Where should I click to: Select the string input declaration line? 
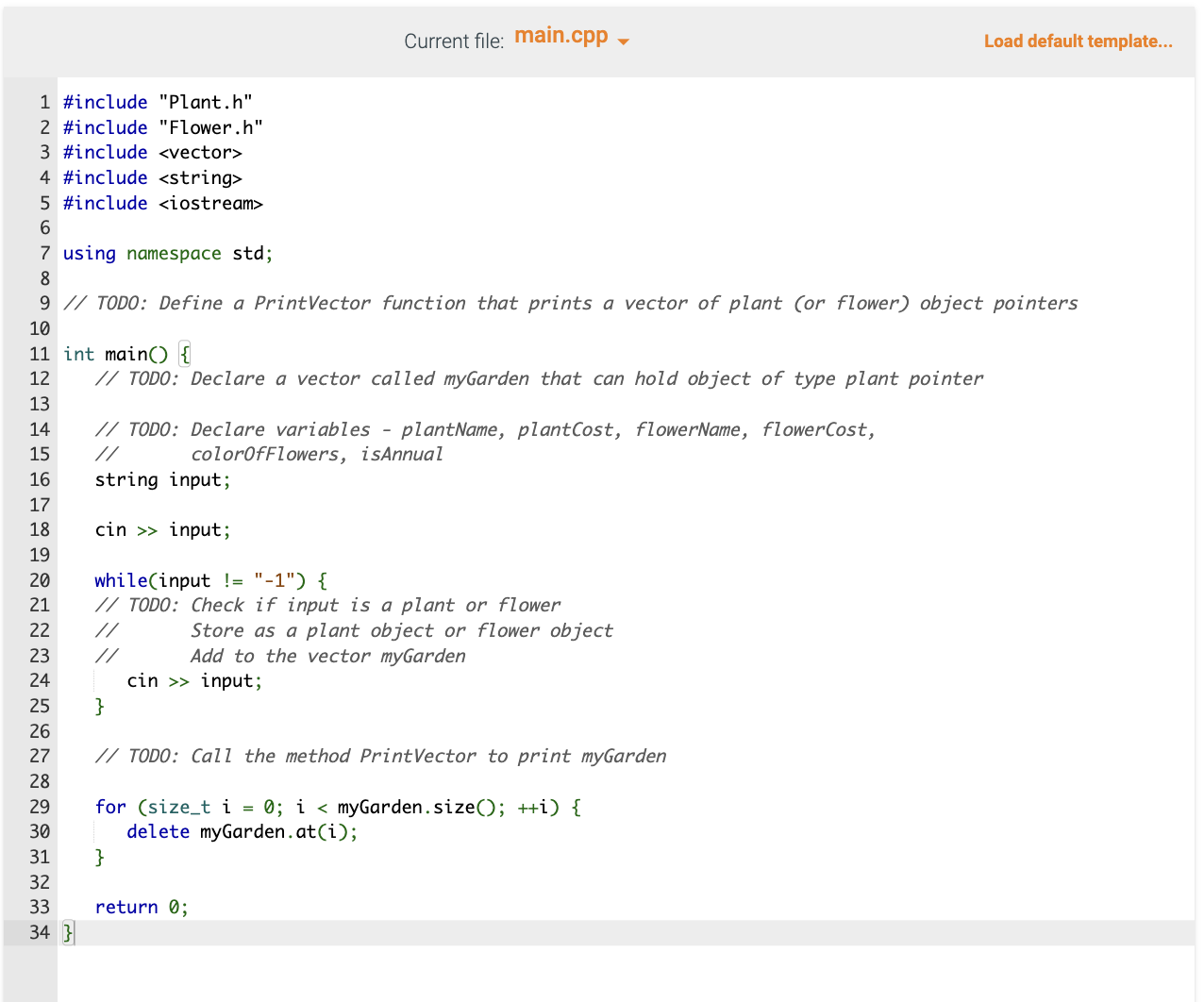[x=162, y=479]
